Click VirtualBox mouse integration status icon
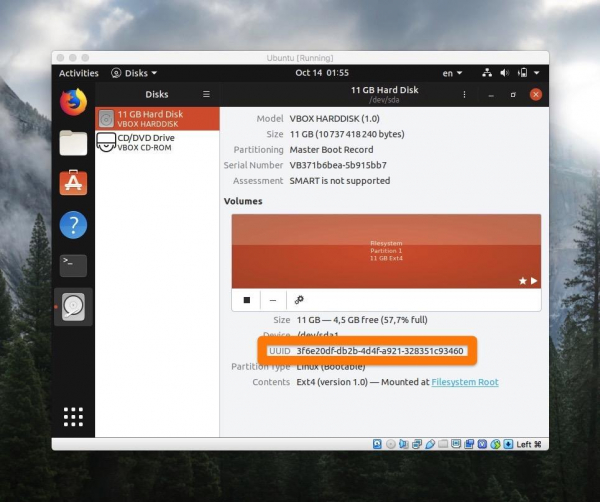This screenshot has height=502, width=600. pos(496,444)
